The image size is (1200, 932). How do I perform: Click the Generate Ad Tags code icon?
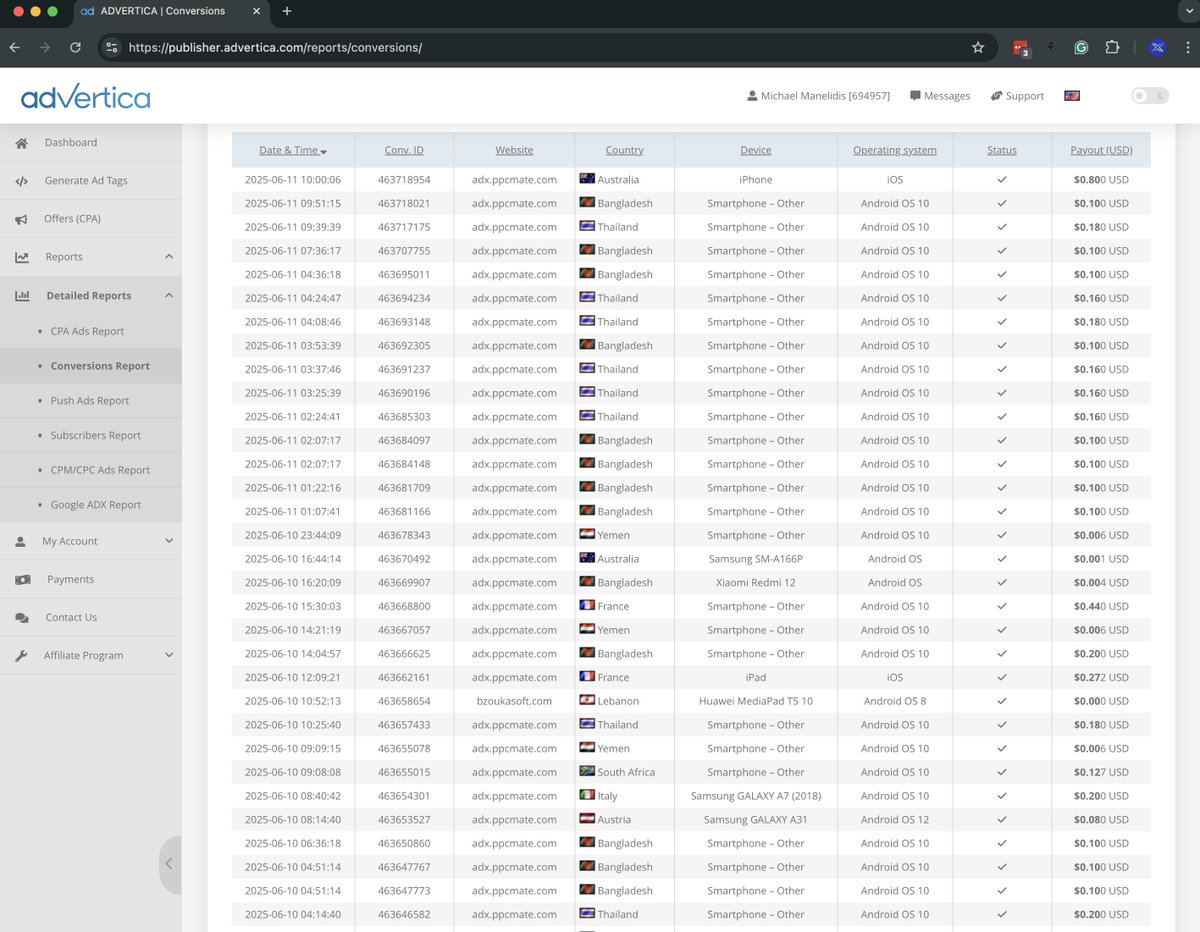tap(22, 181)
